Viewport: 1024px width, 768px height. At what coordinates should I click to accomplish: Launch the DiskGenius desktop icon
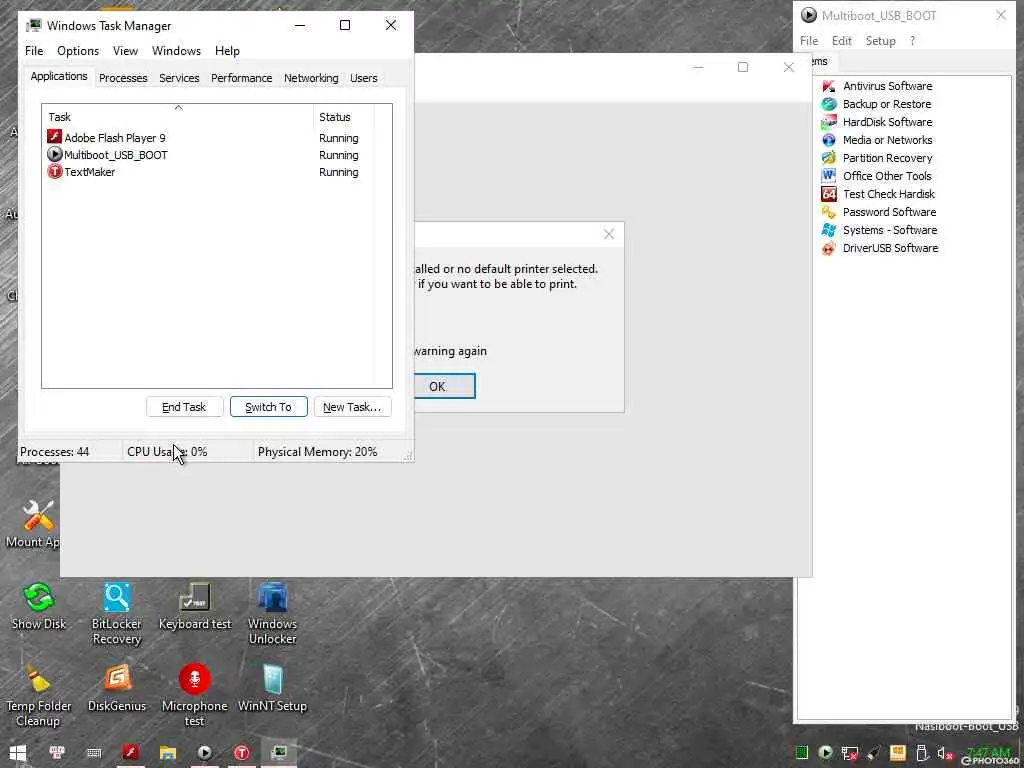click(x=117, y=679)
